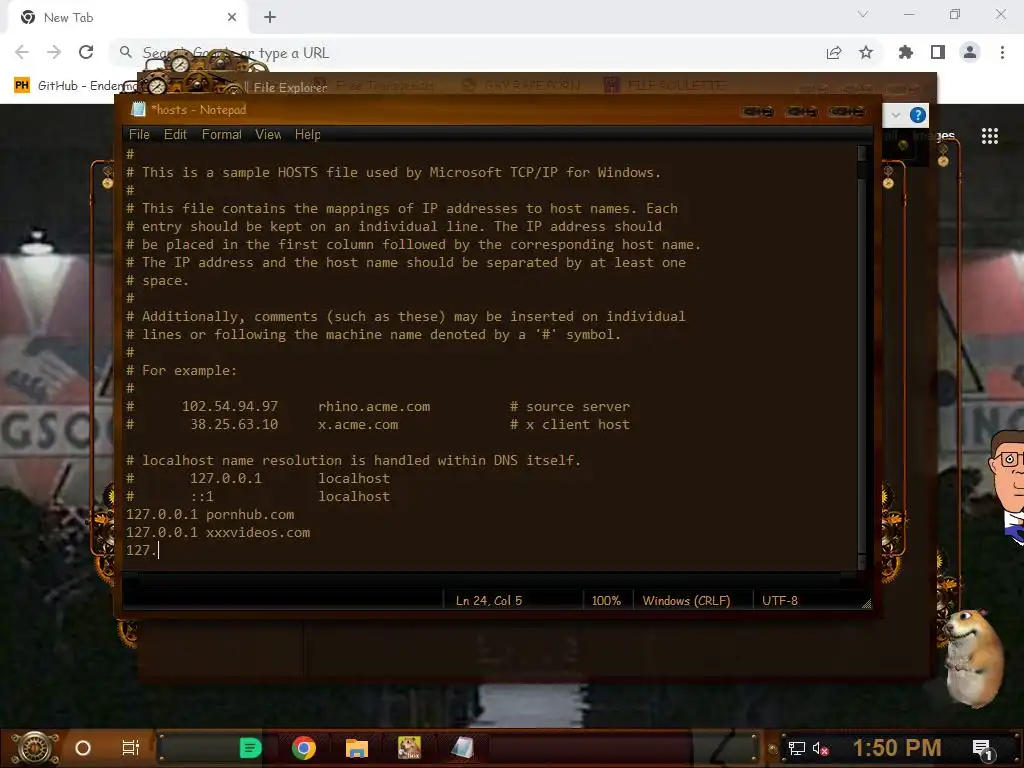Click the 'rhino.acme.com' text
The image size is (1024, 768).
click(374, 406)
